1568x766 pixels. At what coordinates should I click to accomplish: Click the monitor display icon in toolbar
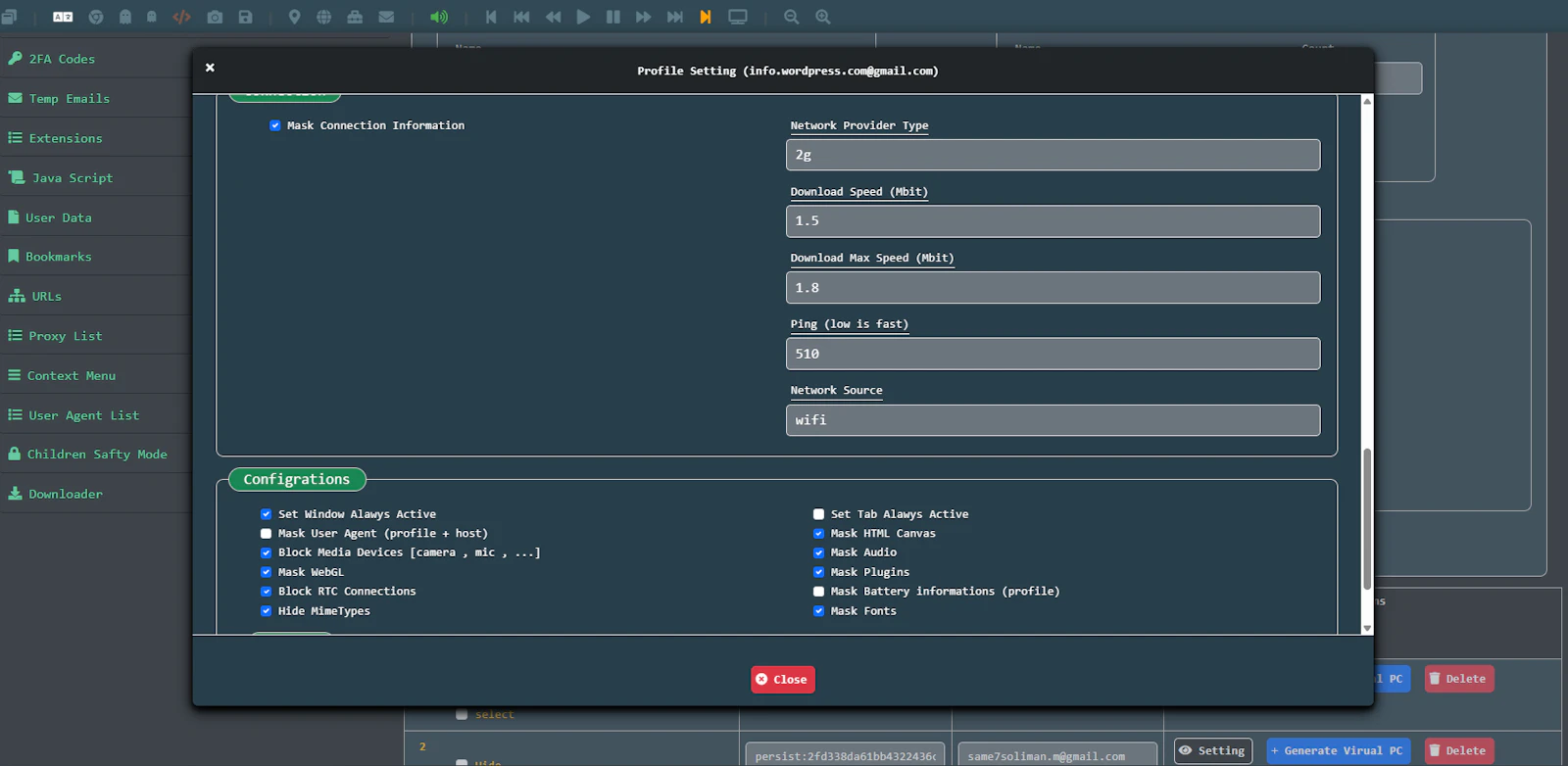(x=738, y=17)
